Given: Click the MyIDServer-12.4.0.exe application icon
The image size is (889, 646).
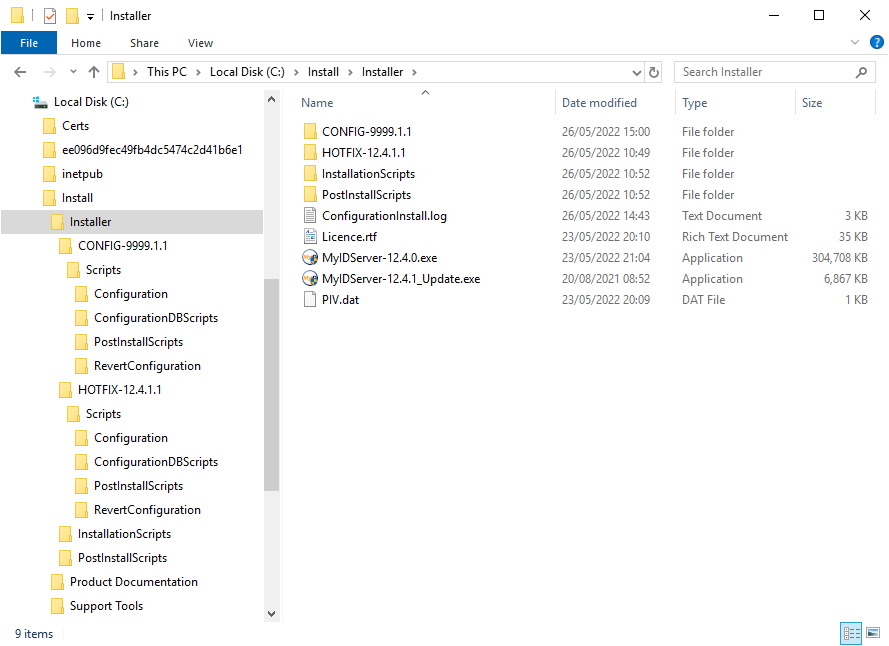Looking at the screenshot, I should (x=310, y=258).
